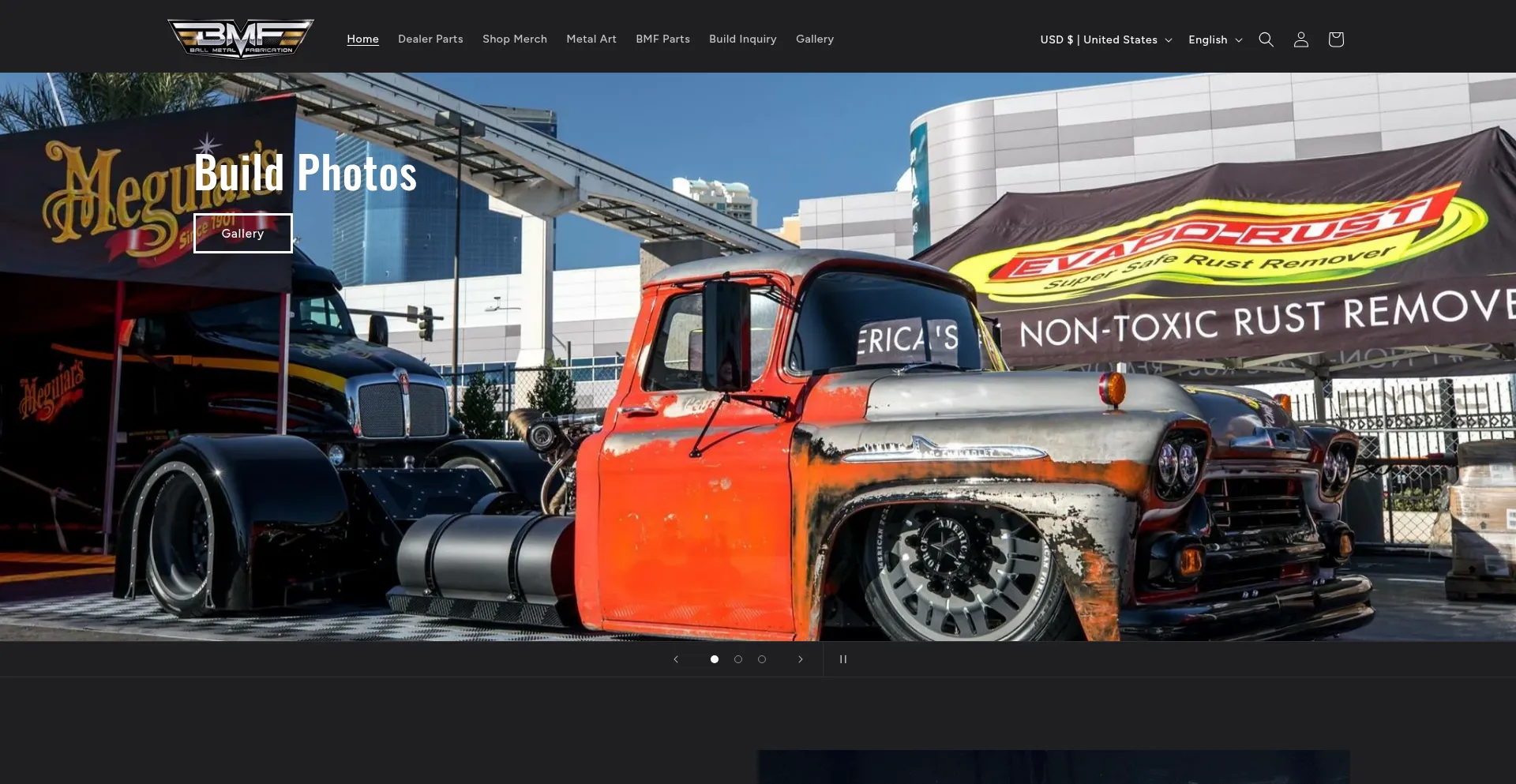This screenshot has height=784, width=1516.
Task: Click the Build Photos heading
Action: 306,173
